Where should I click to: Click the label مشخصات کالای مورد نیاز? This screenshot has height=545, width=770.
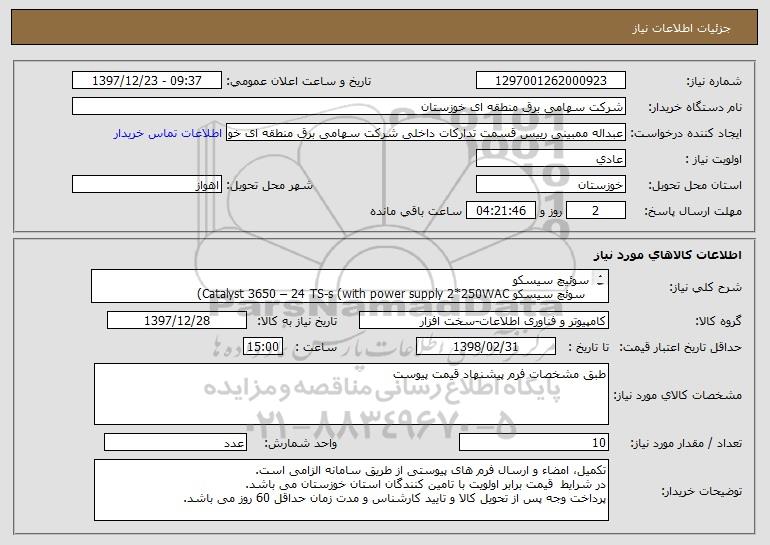pos(678,395)
